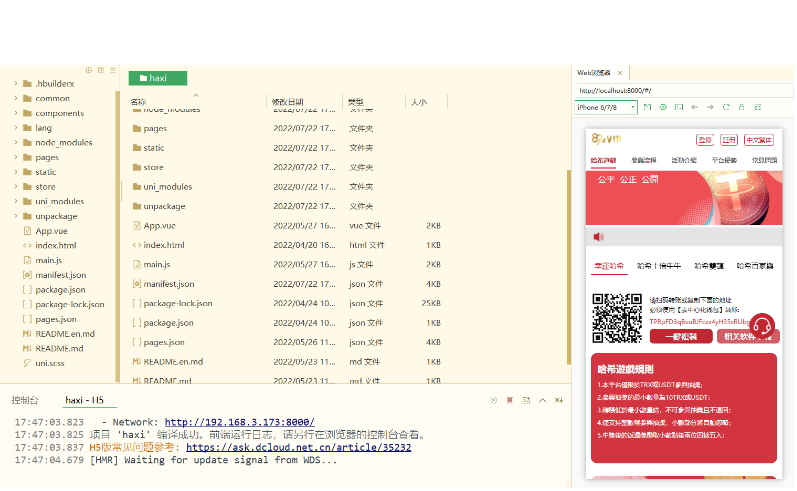The width and height of the screenshot is (797, 491).
Task: Switch to the haxi - H5 console tab
Action: coord(84,400)
